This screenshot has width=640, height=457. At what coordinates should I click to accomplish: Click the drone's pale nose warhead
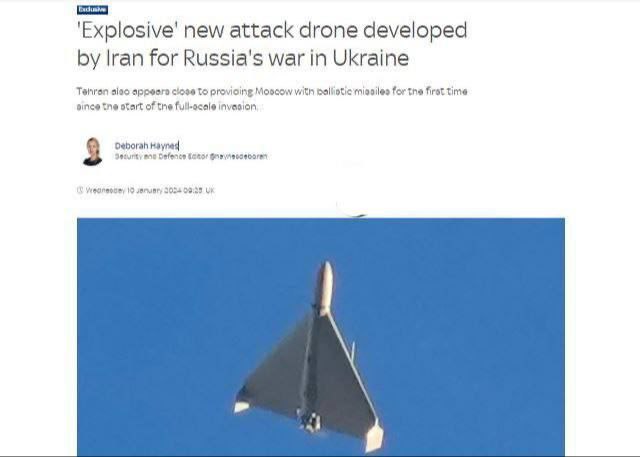(325, 288)
